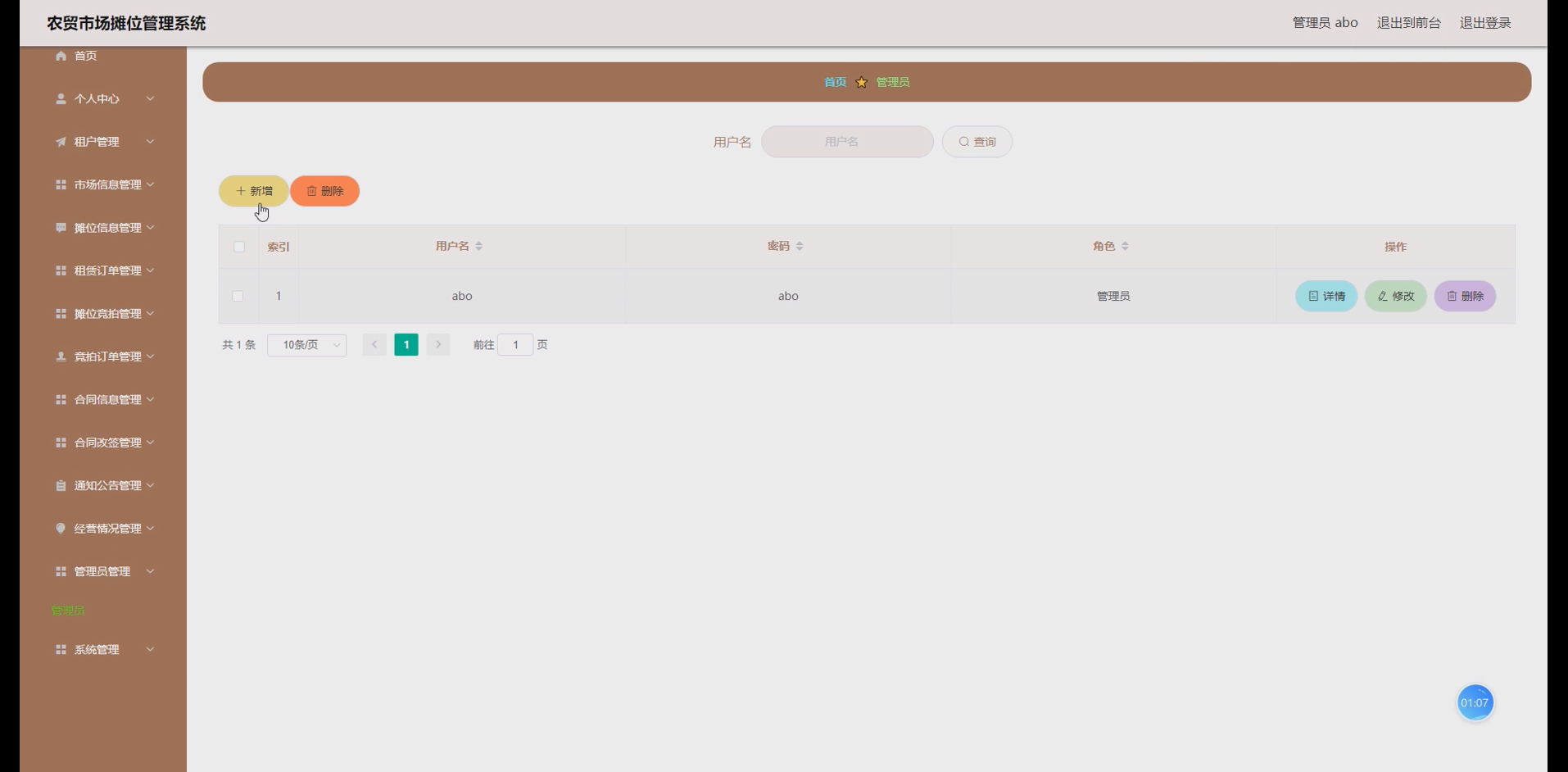Open the 系统管理 menu
Screen dimensions: 1568x772
(103, 649)
